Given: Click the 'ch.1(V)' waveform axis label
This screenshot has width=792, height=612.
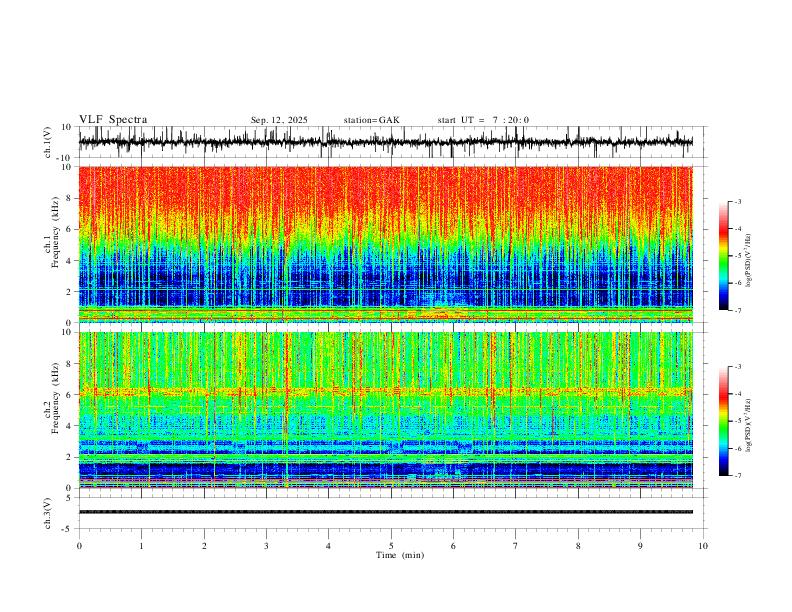Looking at the screenshot, I should coord(48,142).
